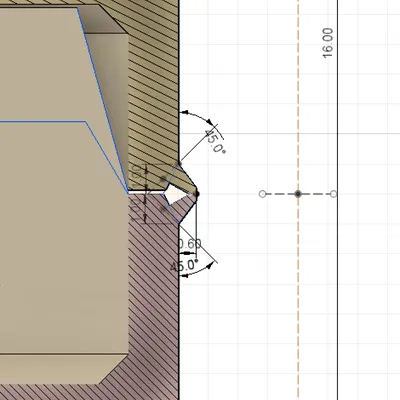Select the 45.0° angle dimension above the notch

(215, 141)
